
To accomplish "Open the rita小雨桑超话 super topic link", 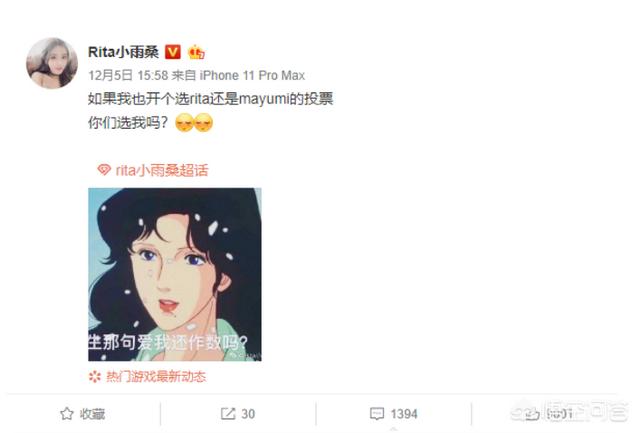I will (x=162, y=170).
